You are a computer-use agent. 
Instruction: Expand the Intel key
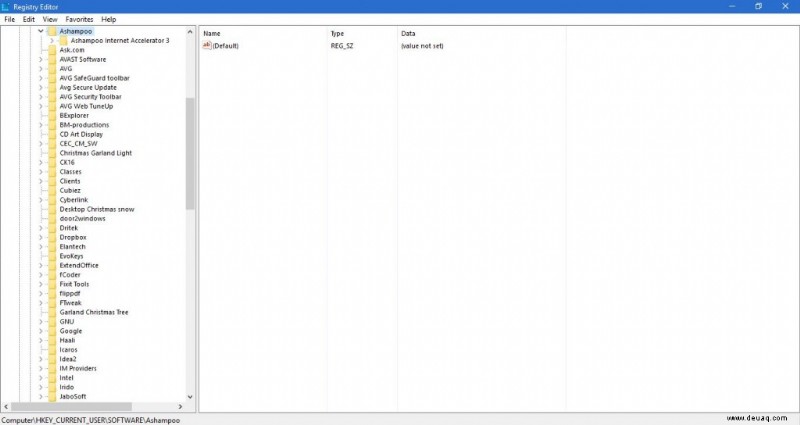(x=41, y=378)
